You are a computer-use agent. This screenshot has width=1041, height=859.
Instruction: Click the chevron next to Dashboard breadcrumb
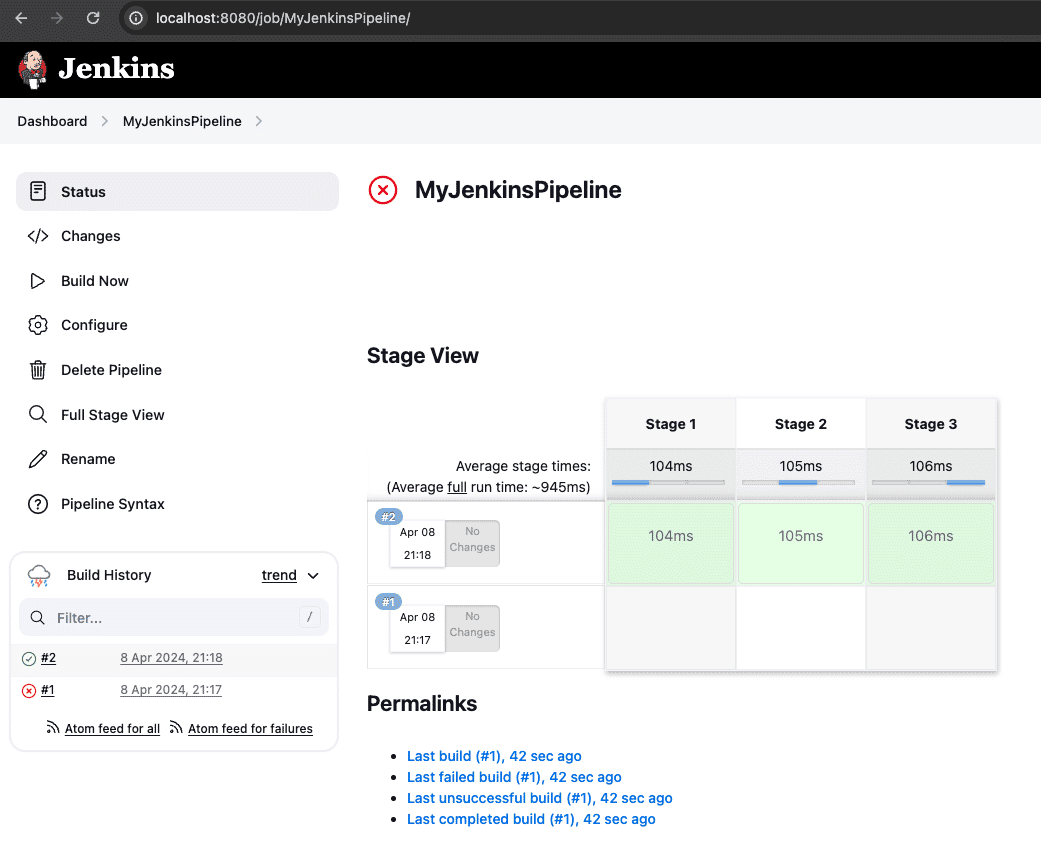103,121
